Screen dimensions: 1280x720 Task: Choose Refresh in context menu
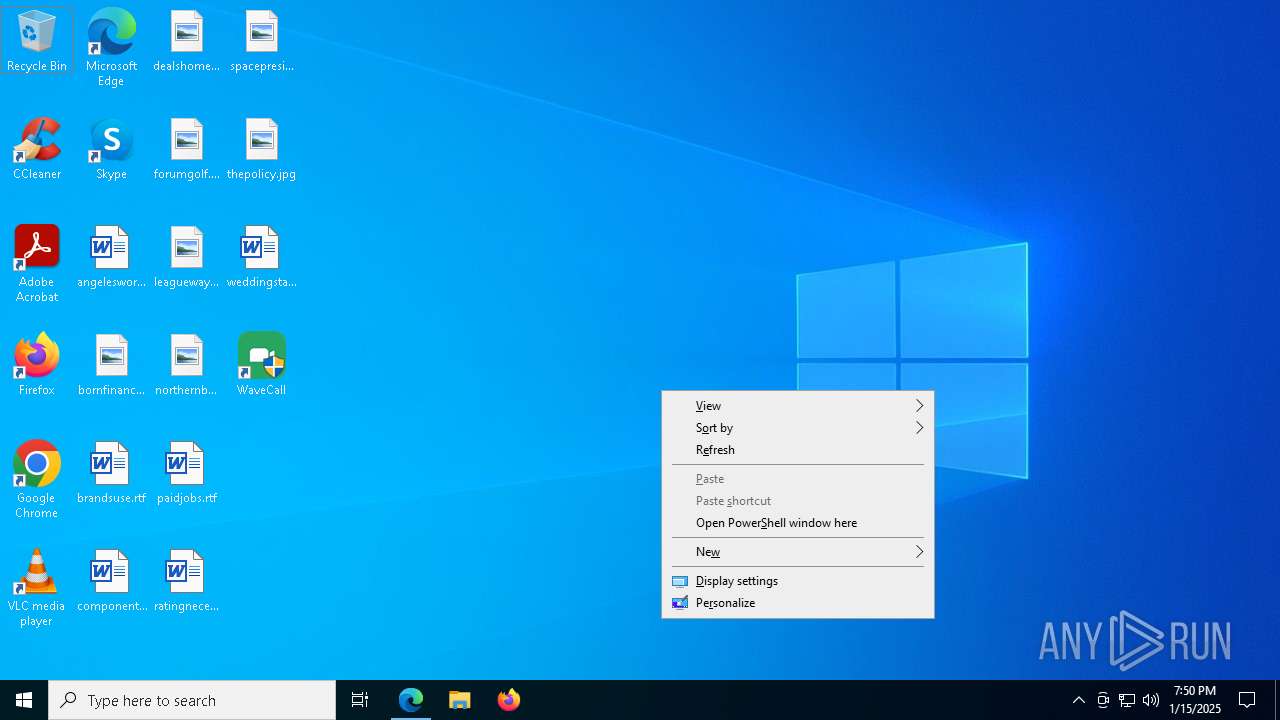798,450
